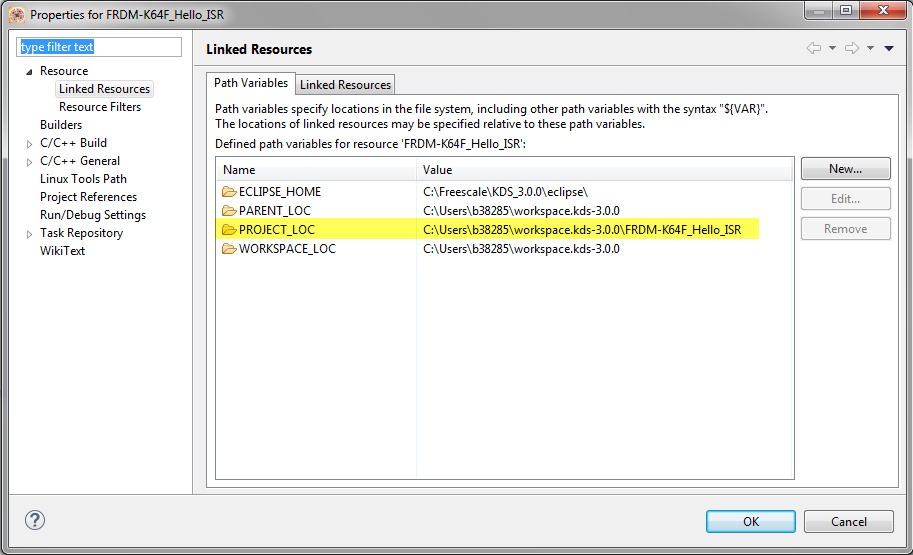Expand the Task Repository node
Viewport: 913px width, 555px height.
[x=29, y=234]
